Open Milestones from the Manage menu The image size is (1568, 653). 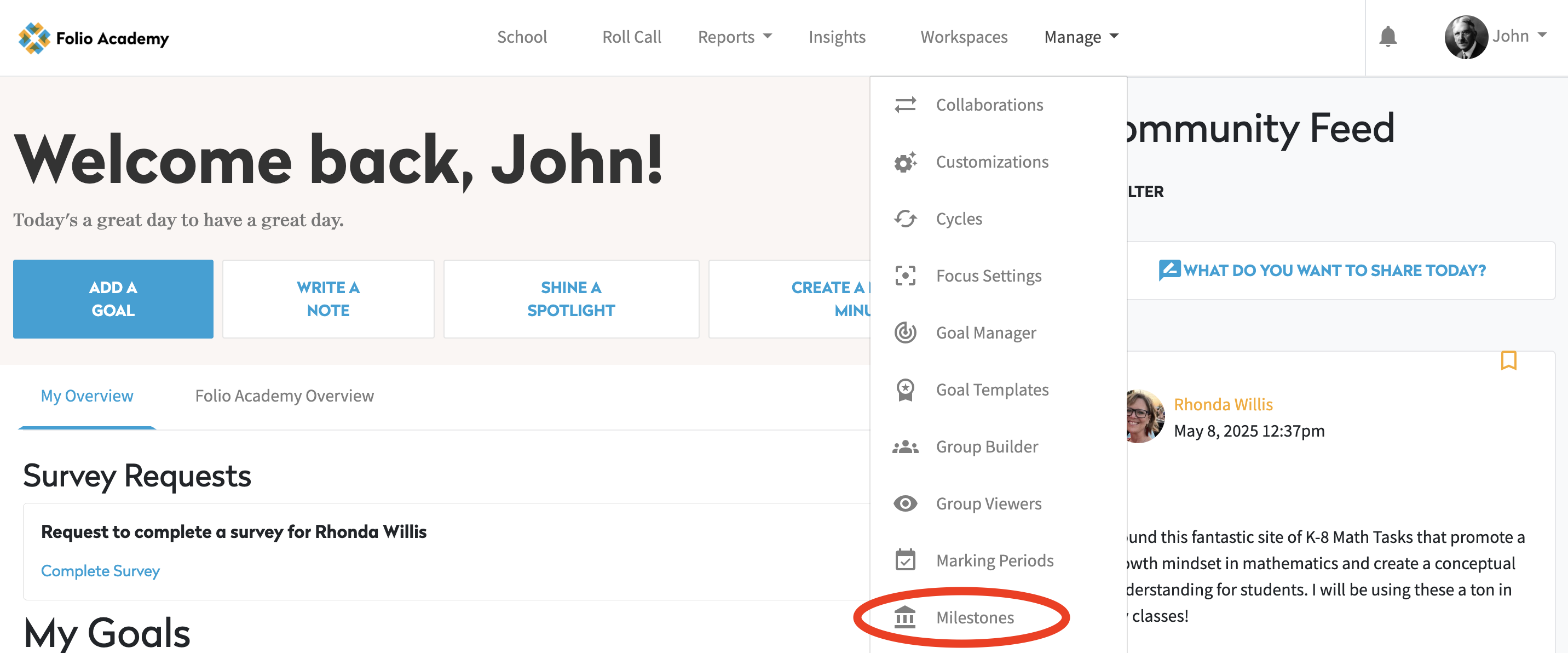[x=974, y=617]
